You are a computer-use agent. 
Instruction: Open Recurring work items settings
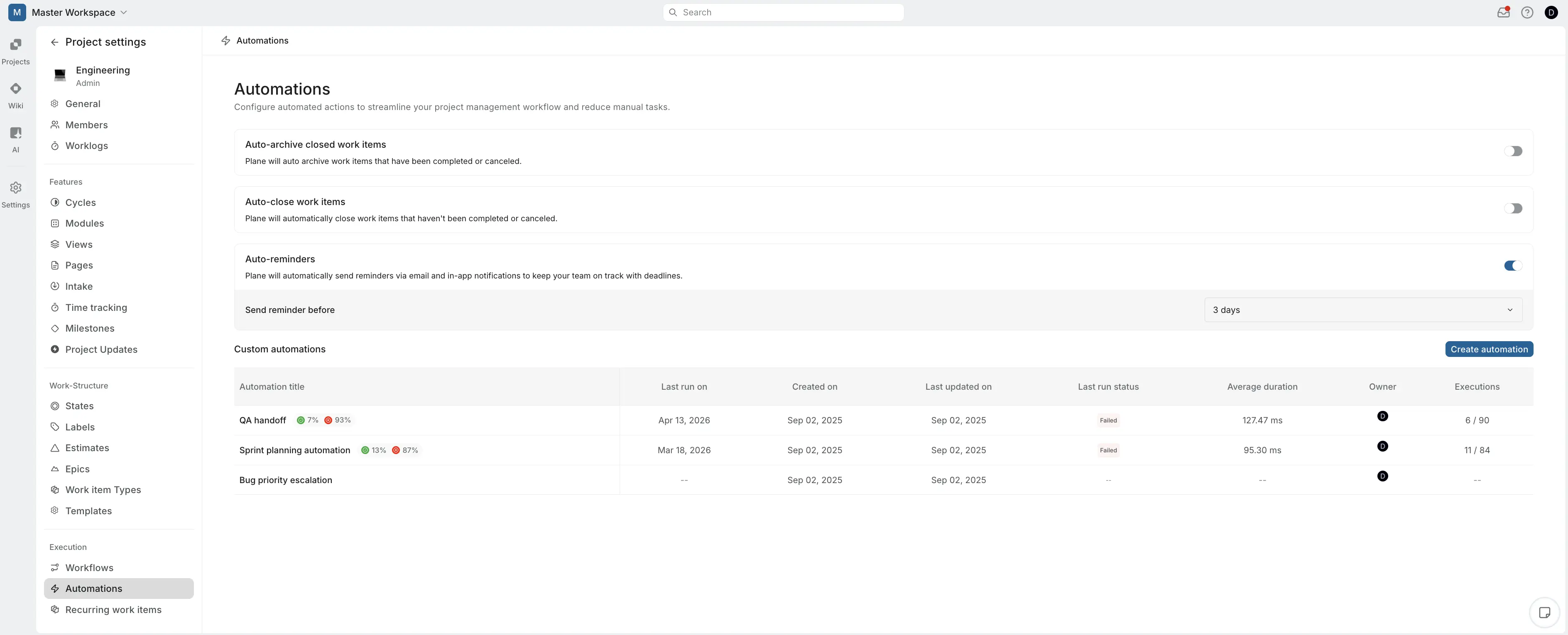click(113, 609)
